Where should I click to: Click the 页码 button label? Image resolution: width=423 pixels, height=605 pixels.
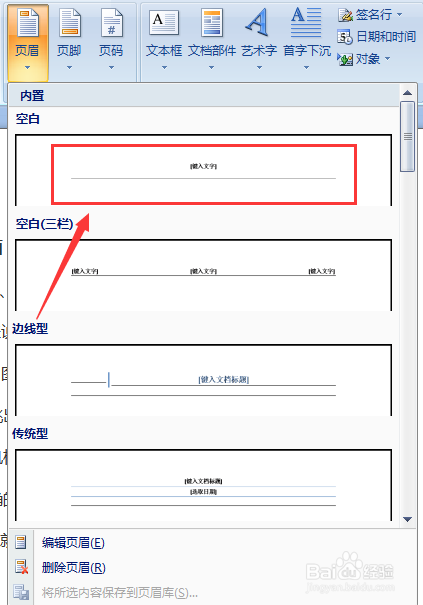point(111,51)
